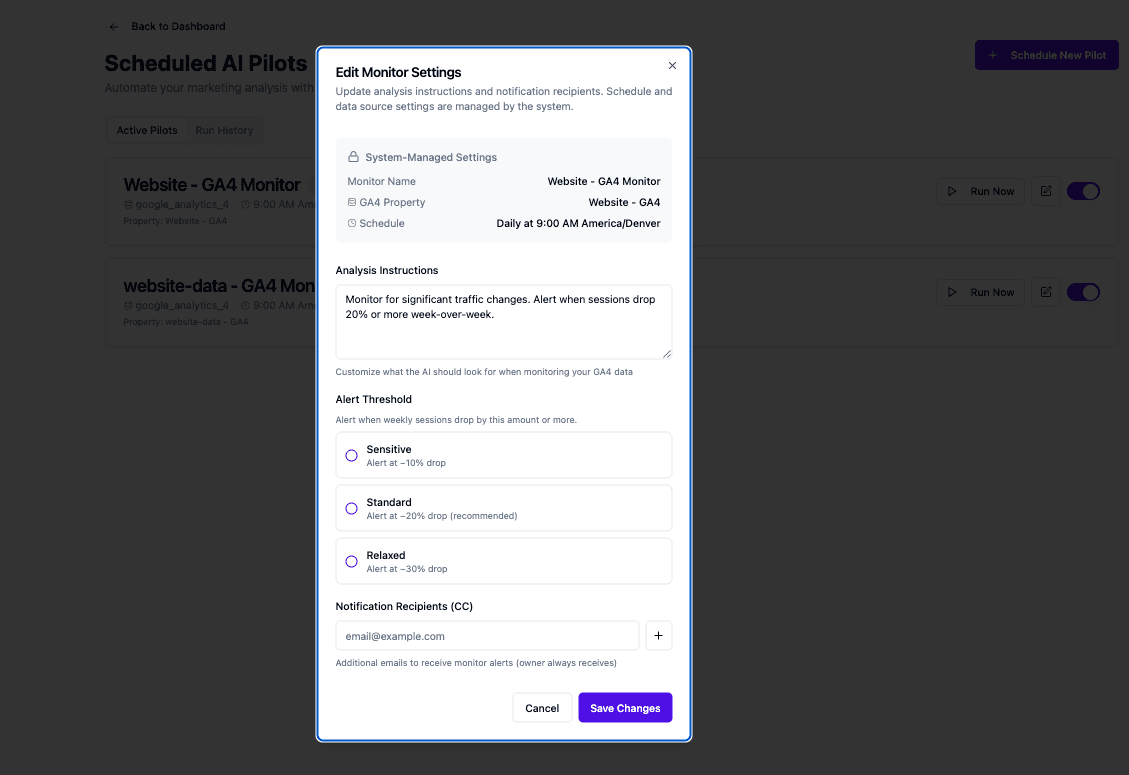1129x775 pixels.
Task: Click the back arrow beside Back to Dashboard
Action: point(113,26)
